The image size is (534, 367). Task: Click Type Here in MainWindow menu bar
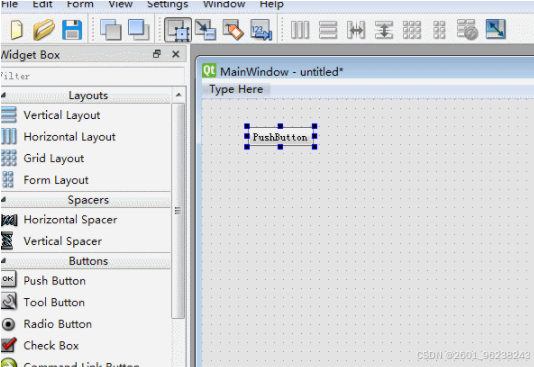[x=236, y=89]
